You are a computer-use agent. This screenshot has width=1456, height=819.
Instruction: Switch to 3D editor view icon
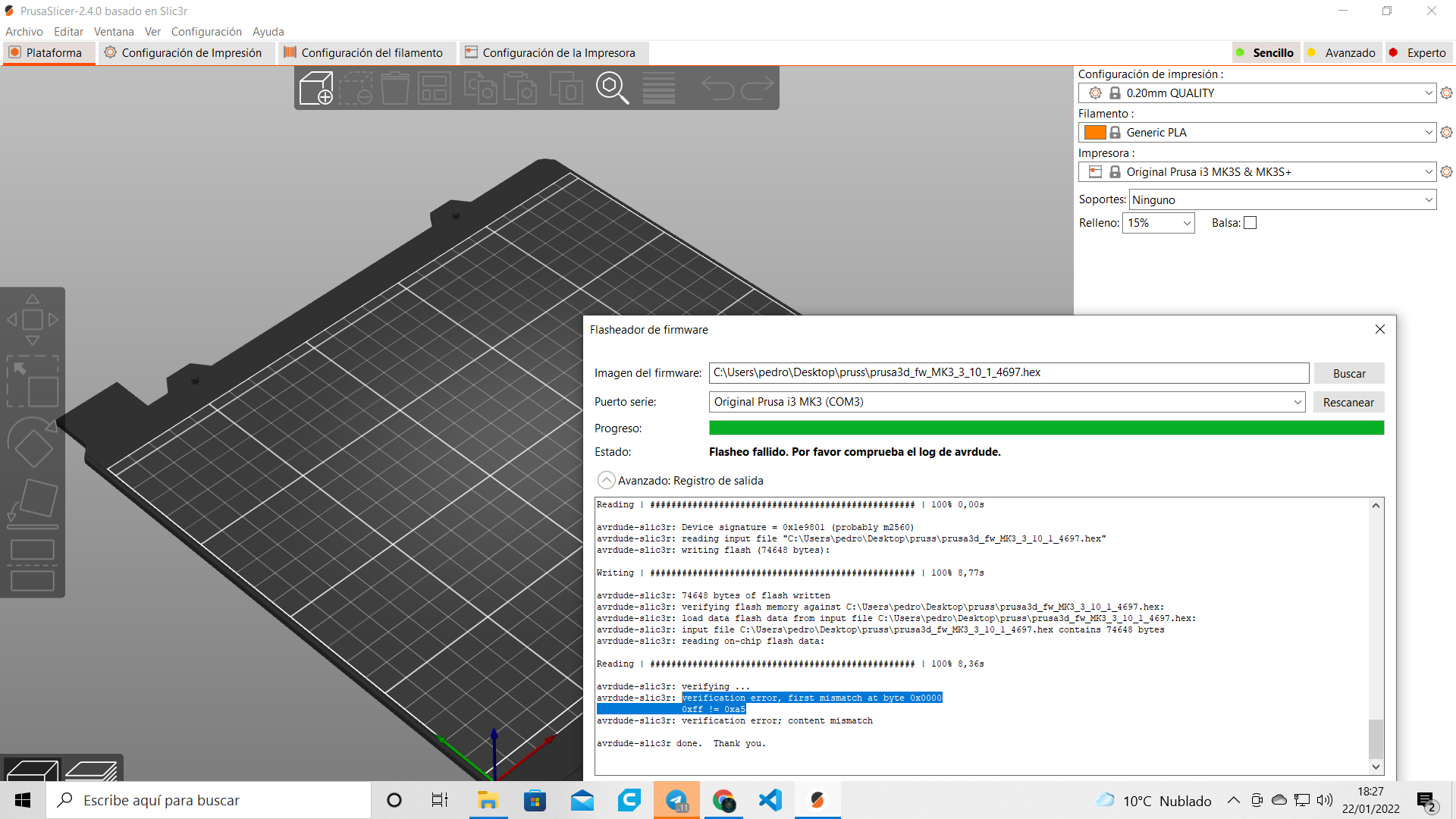click(32, 770)
